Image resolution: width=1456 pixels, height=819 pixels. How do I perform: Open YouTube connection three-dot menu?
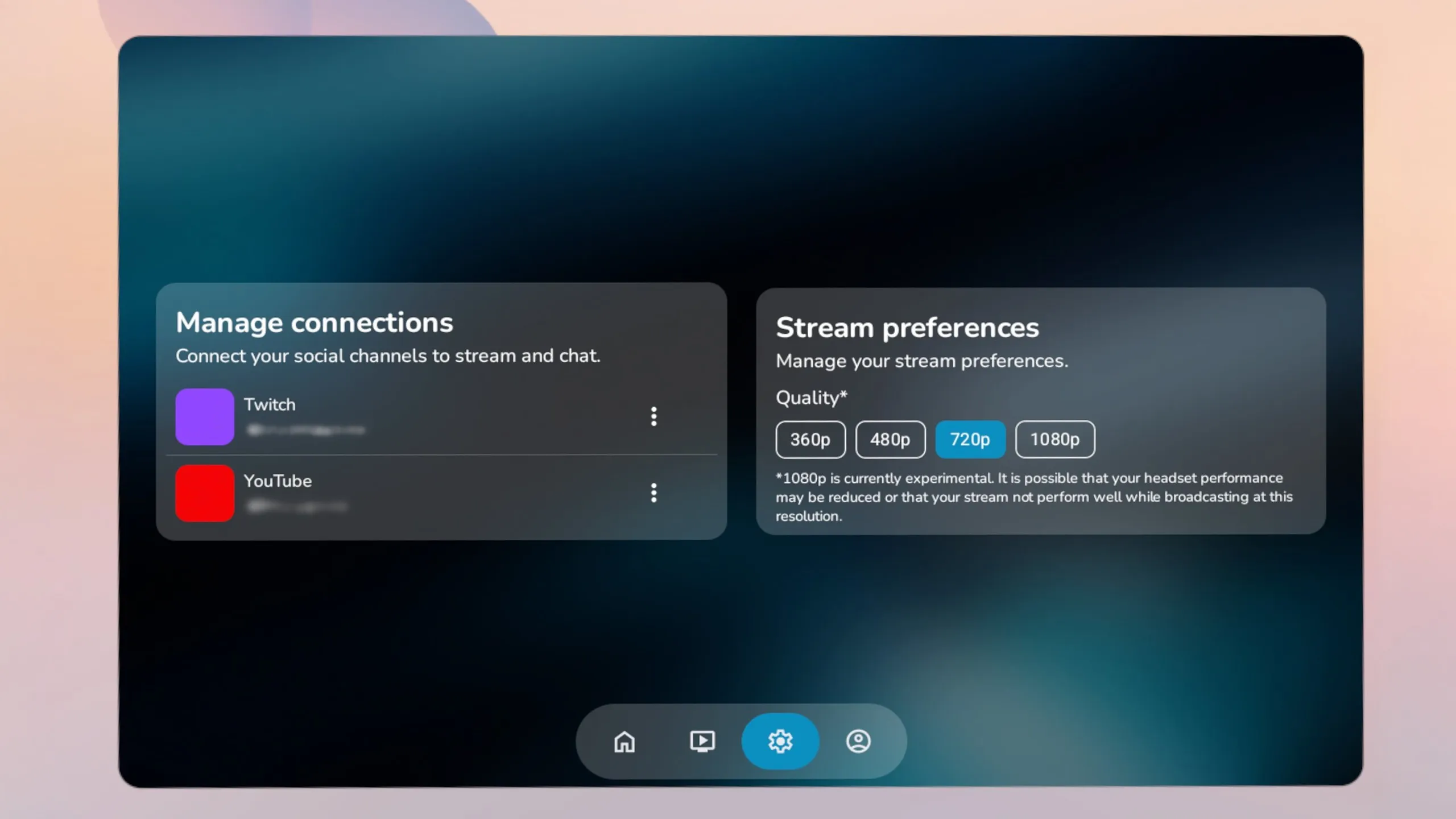(654, 493)
